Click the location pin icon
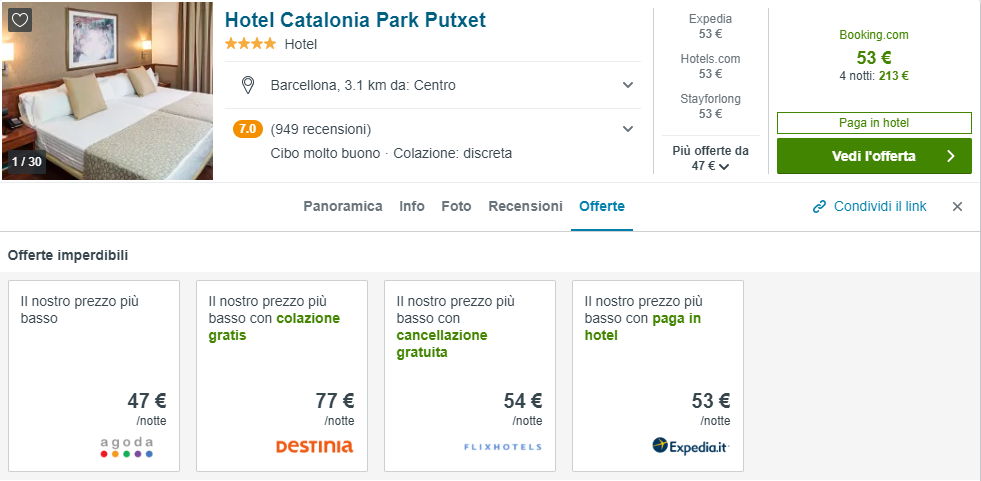981x481 pixels. [248, 85]
